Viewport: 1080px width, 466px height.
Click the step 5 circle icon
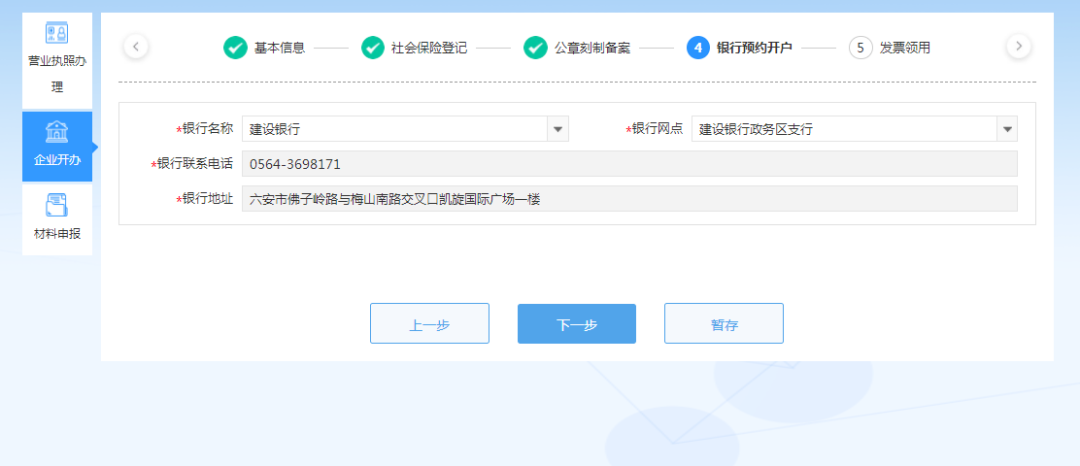pyautogui.click(x=860, y=48)
